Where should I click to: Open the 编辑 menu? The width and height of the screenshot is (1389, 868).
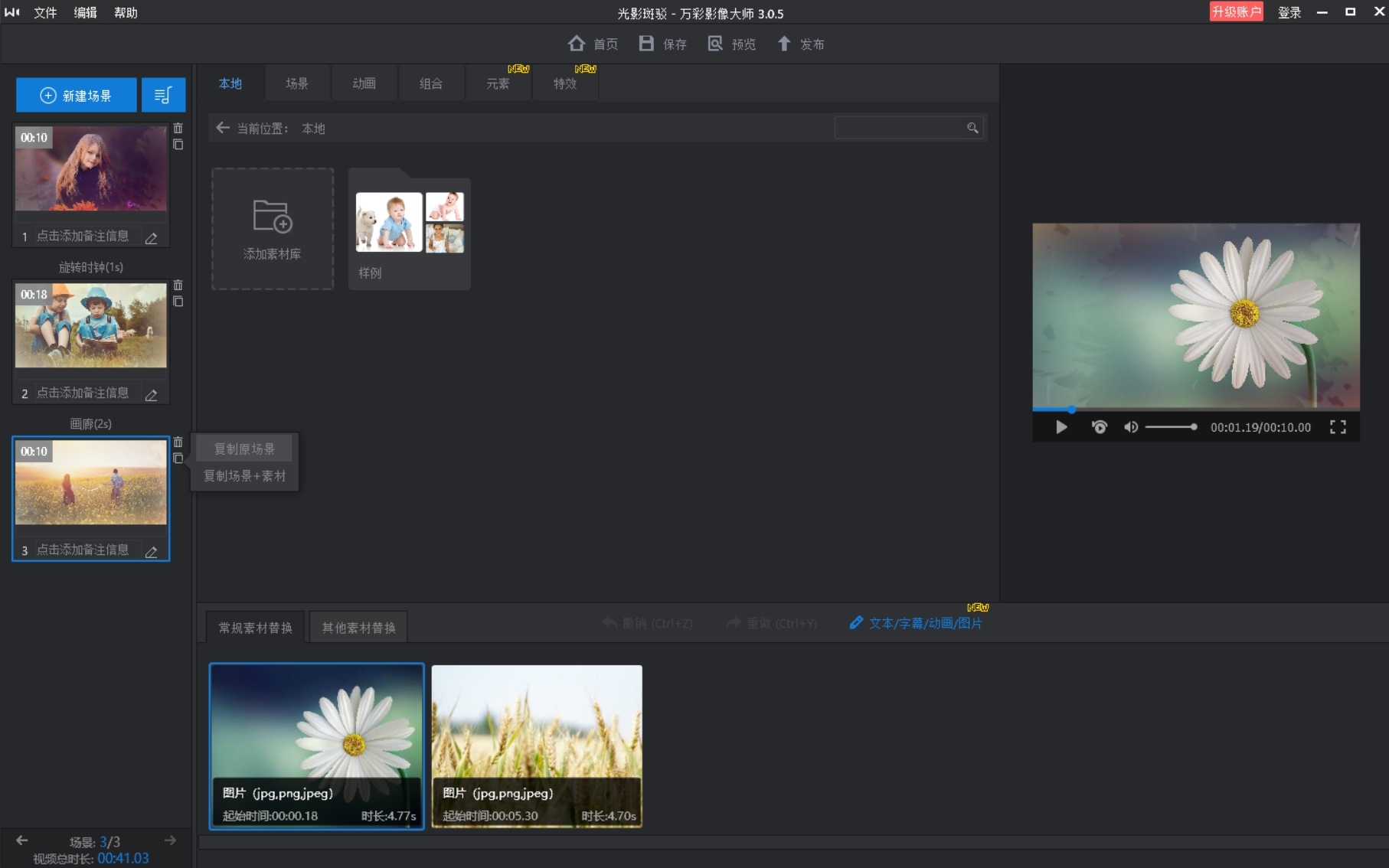tap(85, 12)
